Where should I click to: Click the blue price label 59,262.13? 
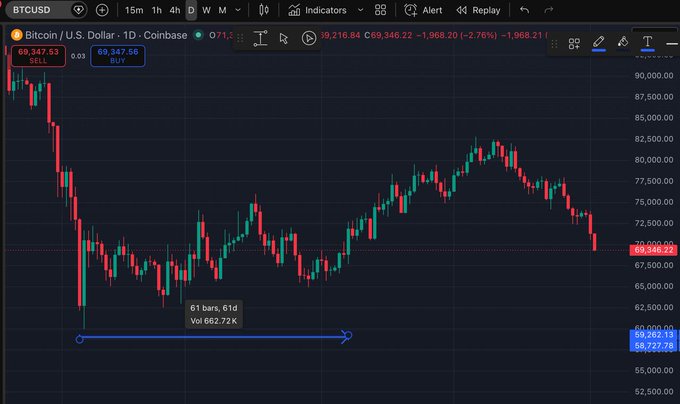tap(654, 335)
